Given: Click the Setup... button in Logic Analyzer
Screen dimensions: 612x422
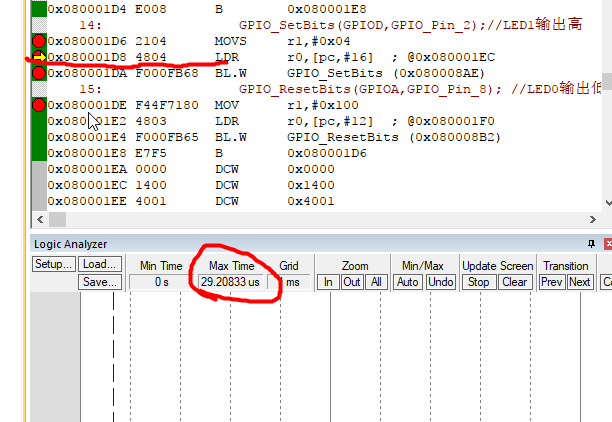Looking at the screenshot, I should (53, 264).
